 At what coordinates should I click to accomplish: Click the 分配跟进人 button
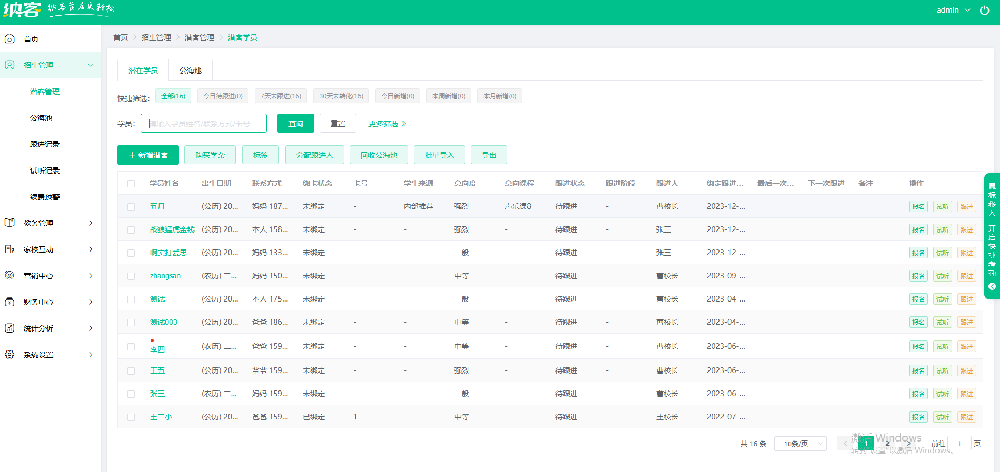pyautogui.click(x=314, y=155)
